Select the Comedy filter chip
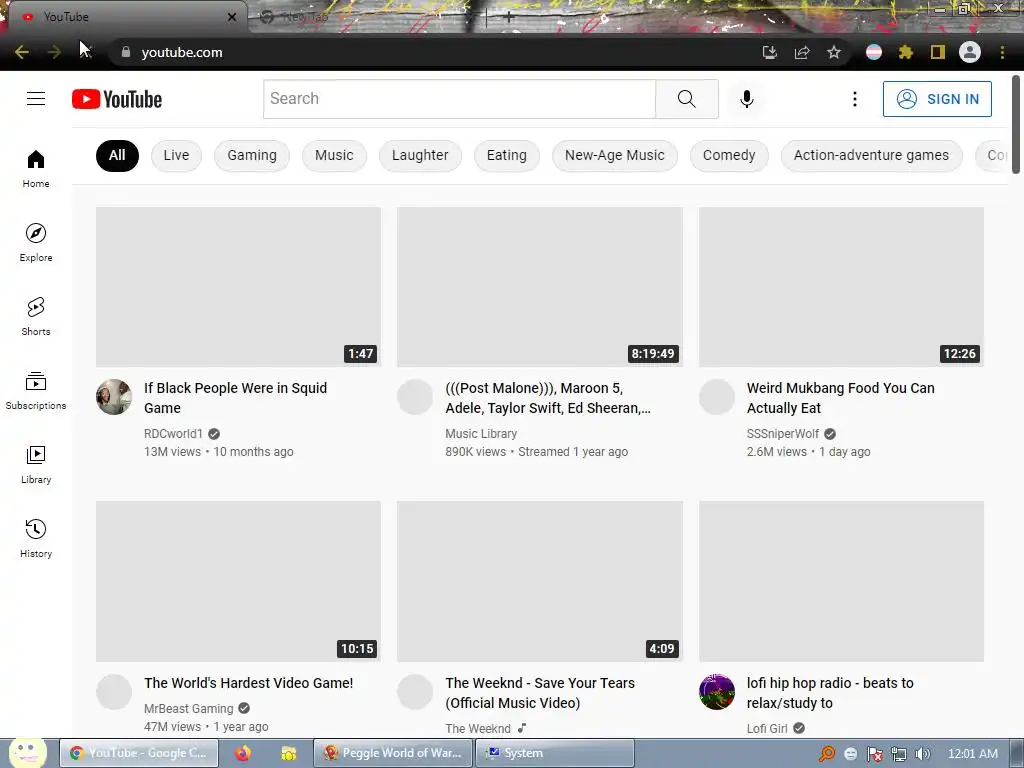1024x768 pixels. [729, 155]
